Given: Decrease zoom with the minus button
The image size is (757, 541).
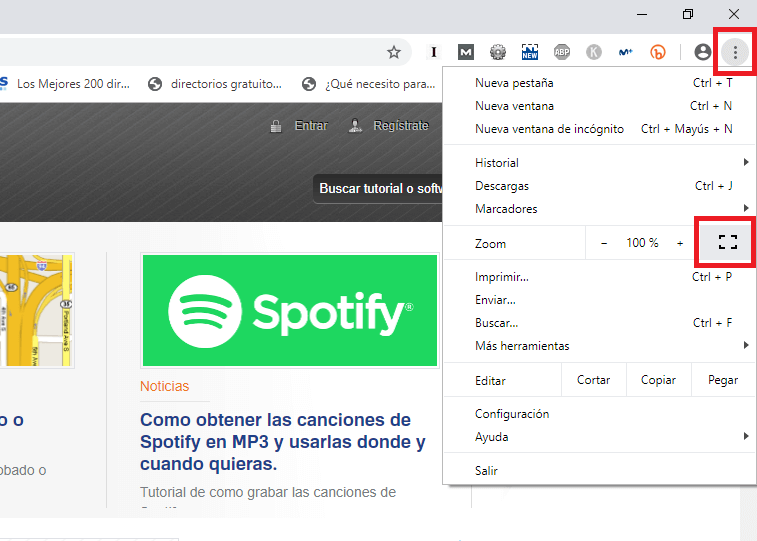Looking at the screenshot, I should click(603, 243).
